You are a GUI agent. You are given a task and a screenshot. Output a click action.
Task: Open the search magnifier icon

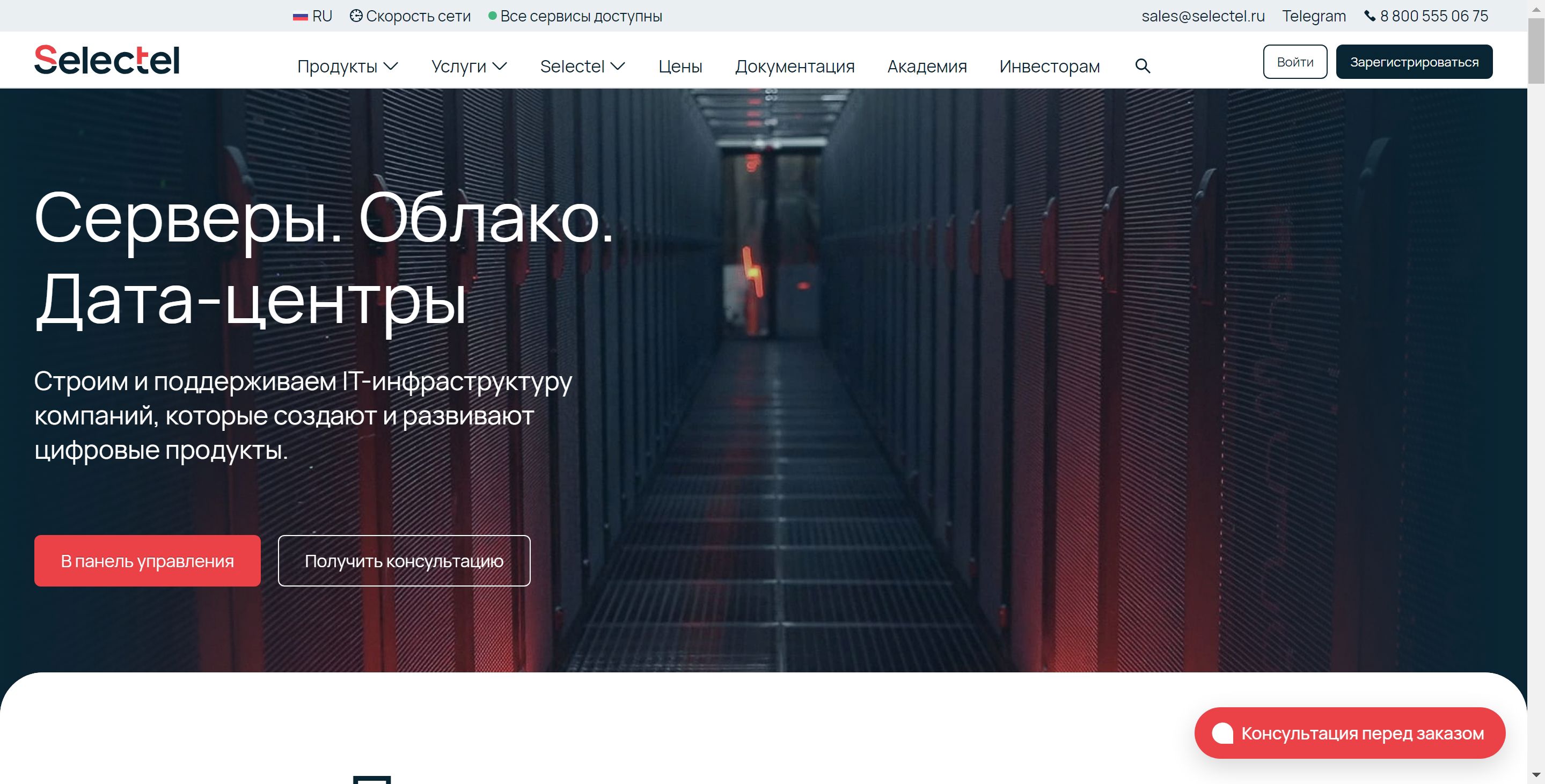[1143, 66]
